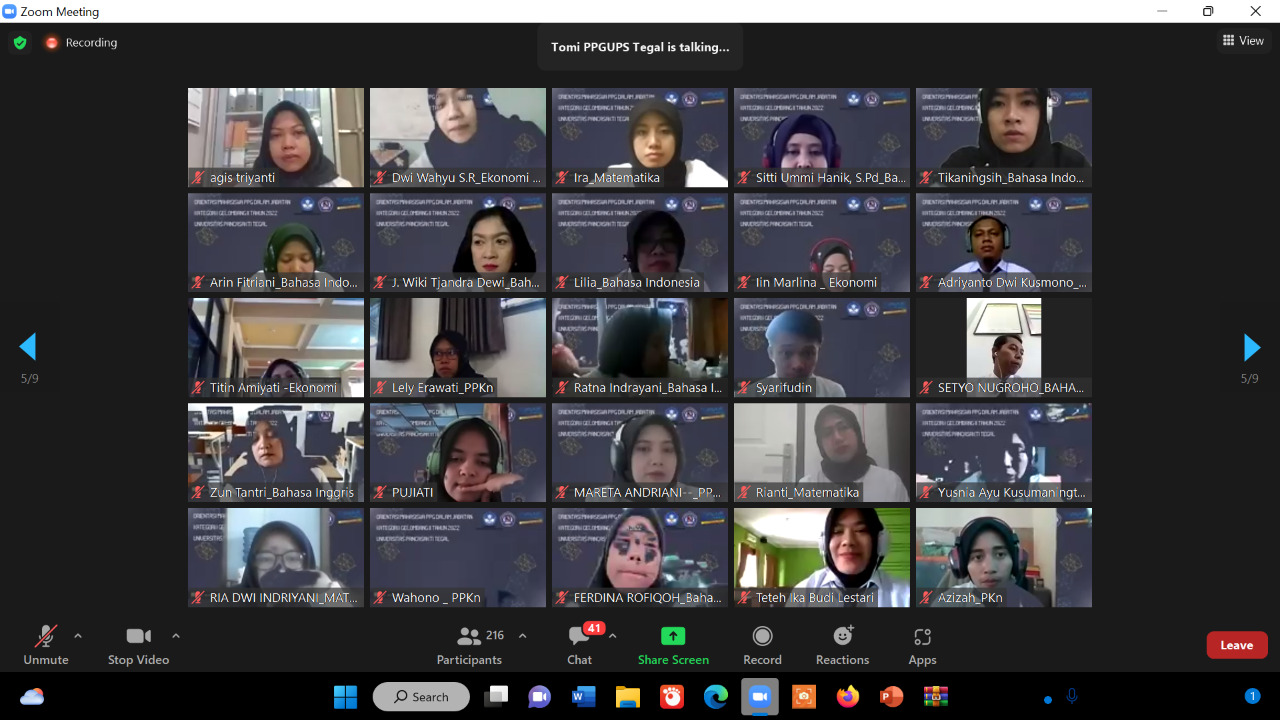Select Rianti_Matematika video tile
The image size is (1280, 720).
pyautogui.click(x=822, y=451)
